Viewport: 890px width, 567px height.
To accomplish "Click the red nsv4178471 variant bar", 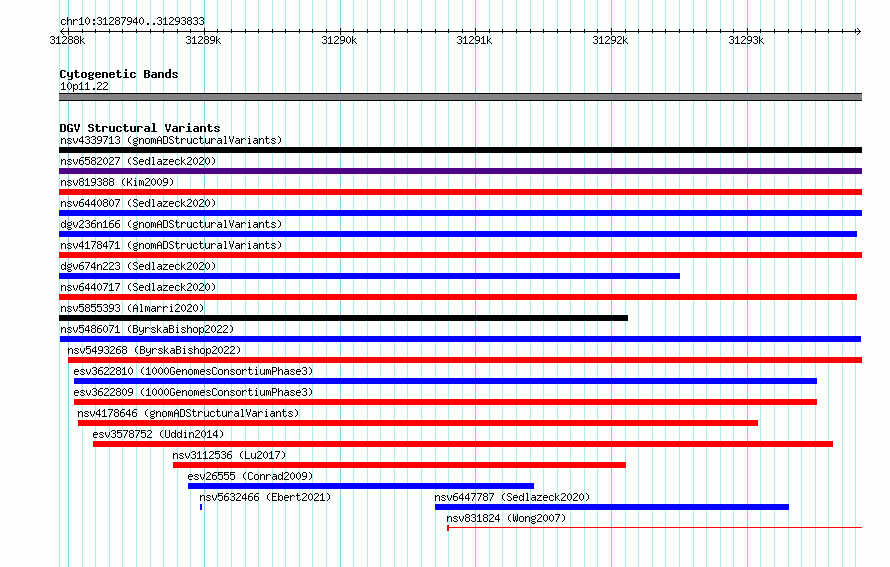I will pos(460,255).
